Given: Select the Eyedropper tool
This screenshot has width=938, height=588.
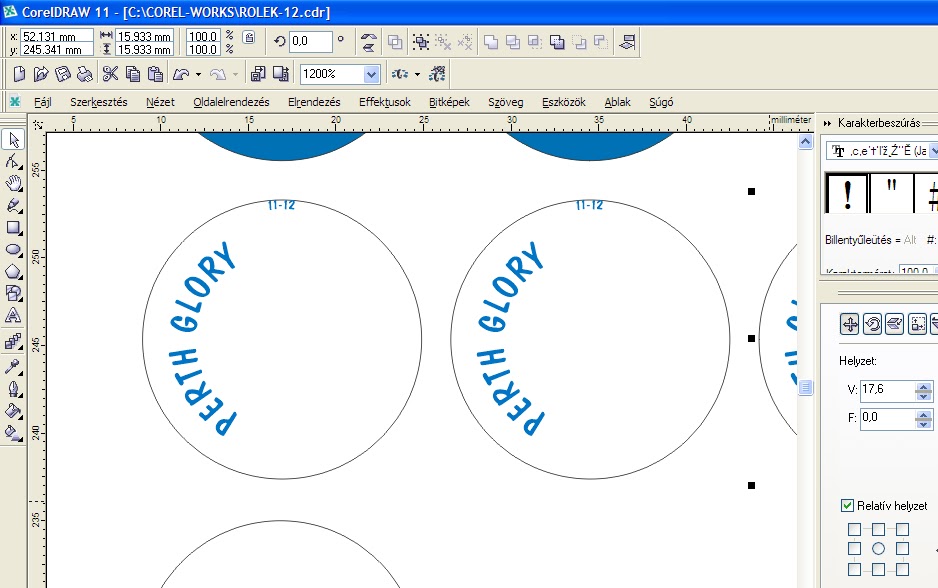Looking at the screenshot, I should 13,366.
